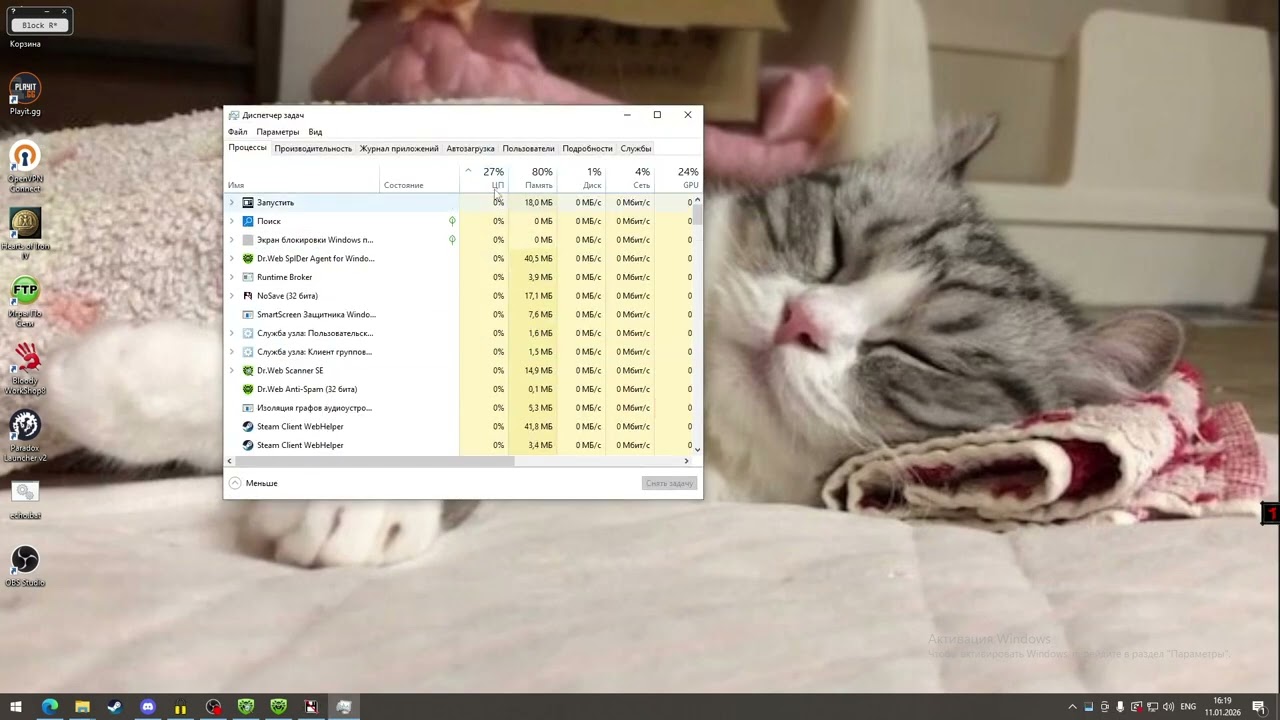
Task: Expand the Runtime Broker process
Action: click(x=232, y=277)
